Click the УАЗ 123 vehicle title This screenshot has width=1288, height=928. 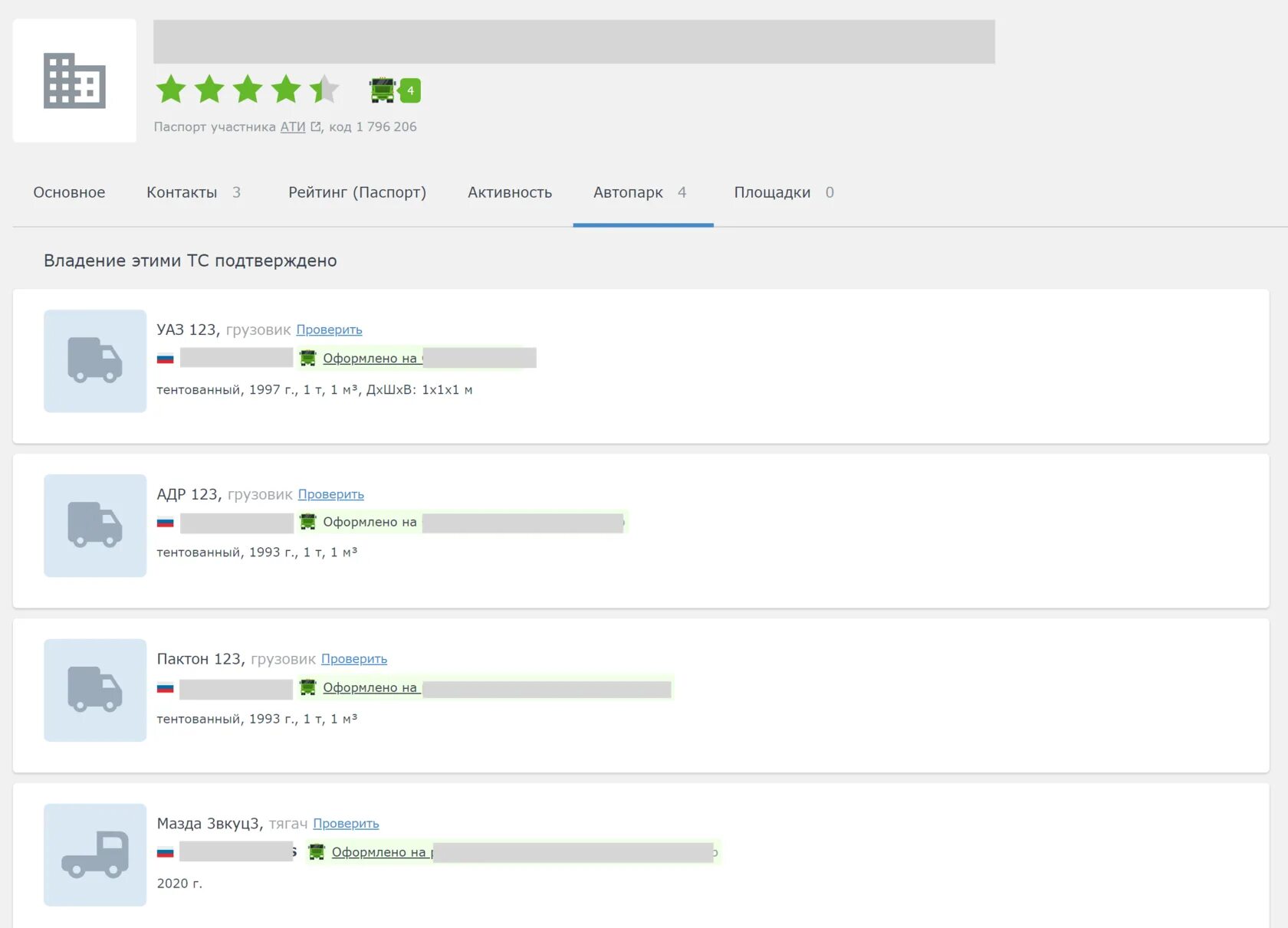[x=189, y=330]
